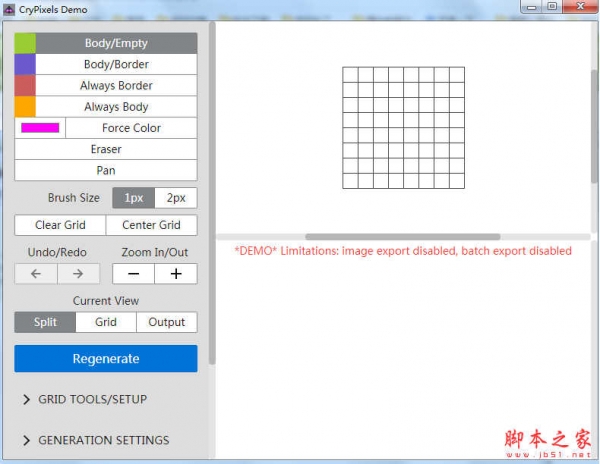The width and height of the screenshot is (600, 464).
Task: Clear the grid
Action: pos(60,225)
